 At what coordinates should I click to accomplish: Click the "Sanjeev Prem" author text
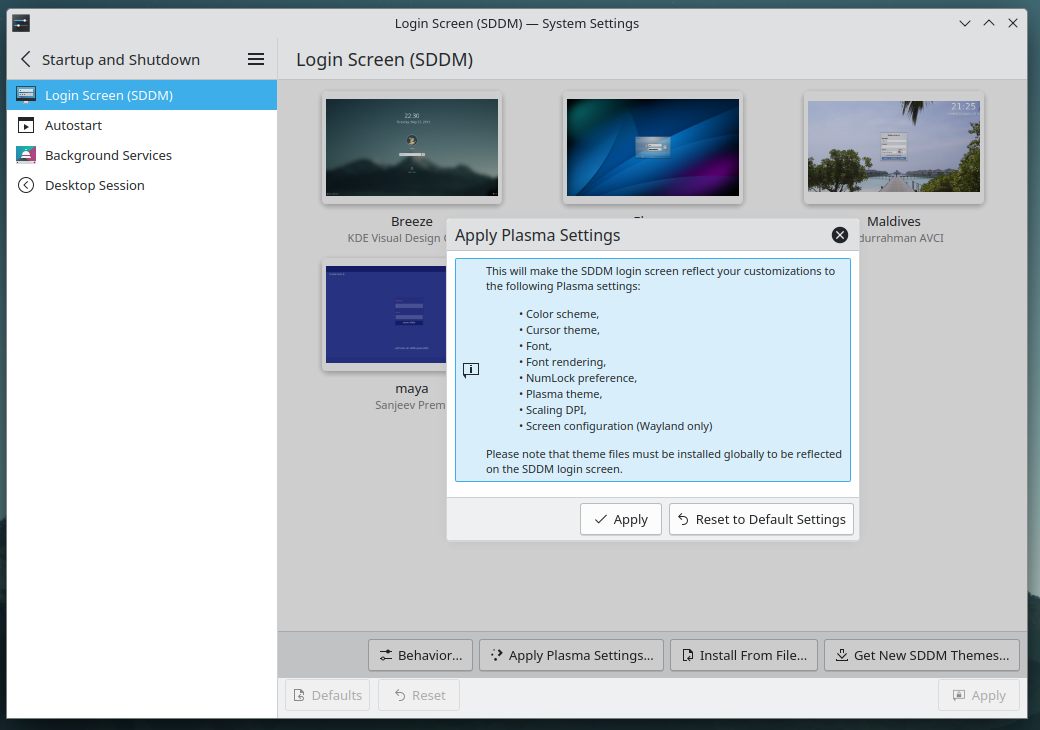pyautogui.click(x=411, y=405)
